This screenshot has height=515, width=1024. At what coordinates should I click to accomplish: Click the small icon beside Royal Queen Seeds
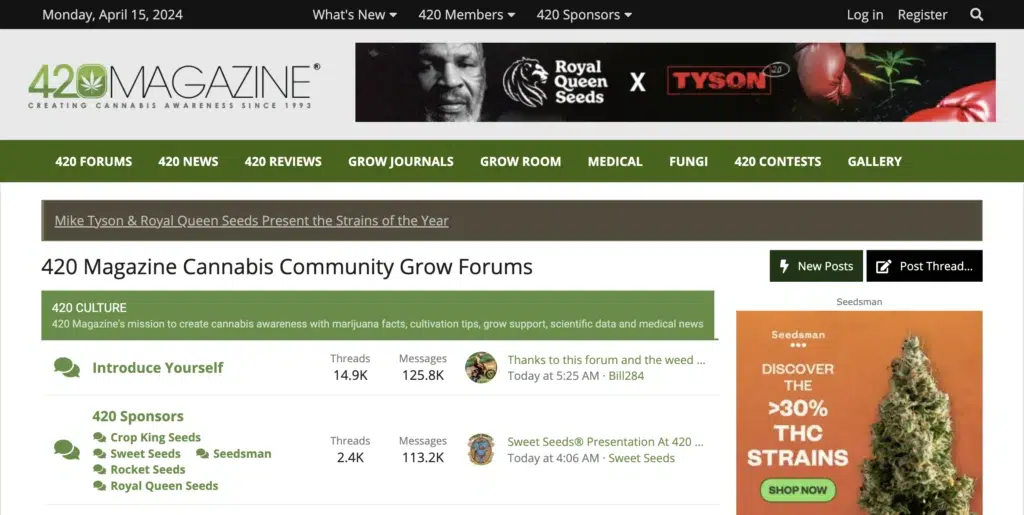coord(99,486)
